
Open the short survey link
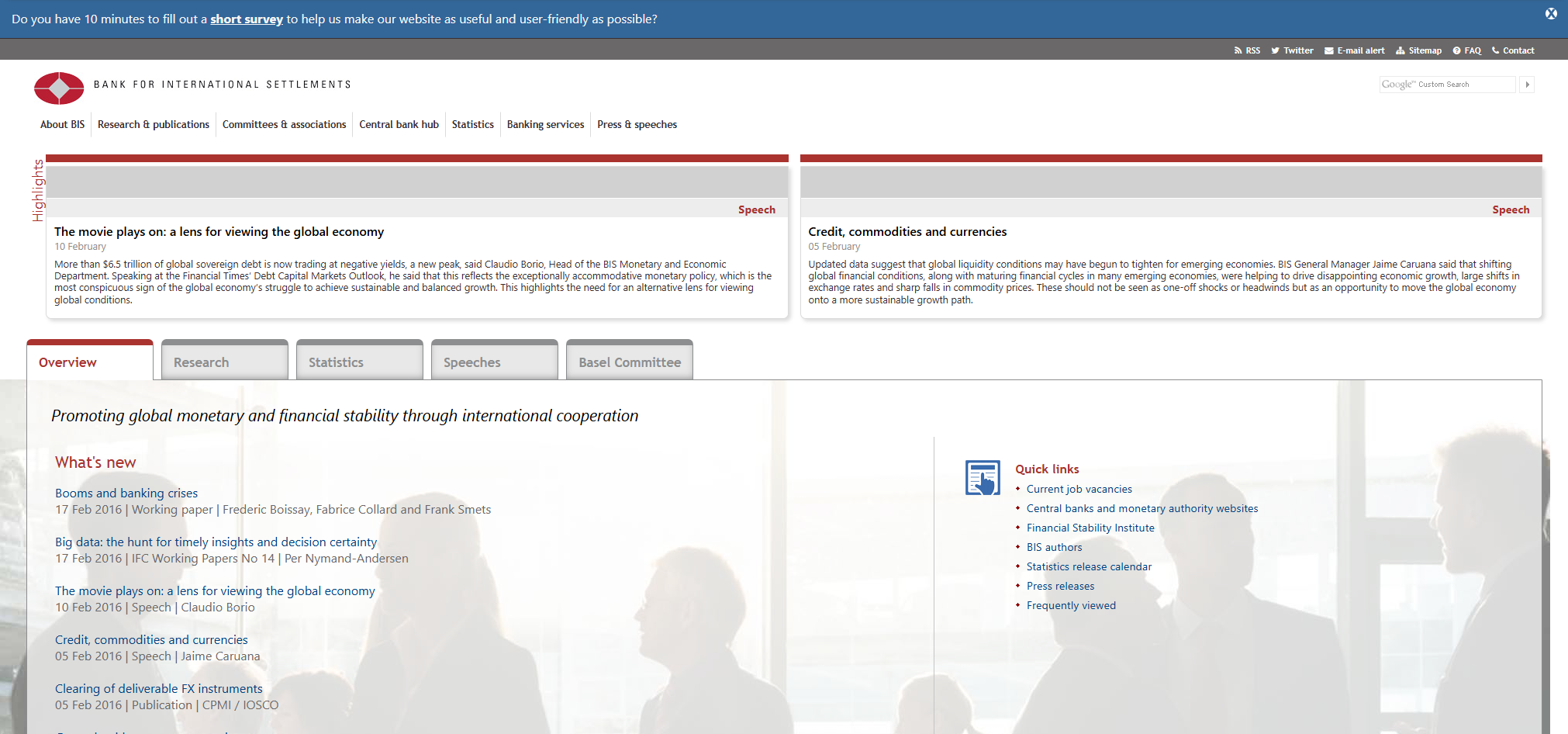[247, 19]
